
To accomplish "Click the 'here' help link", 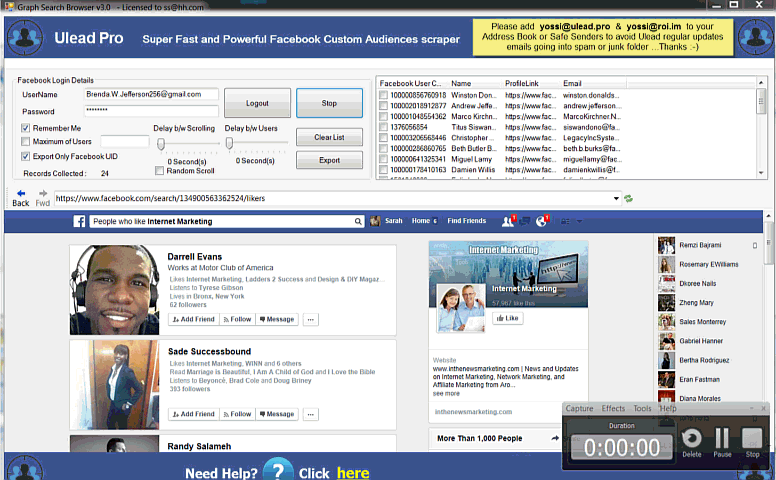I will point(353,473).
